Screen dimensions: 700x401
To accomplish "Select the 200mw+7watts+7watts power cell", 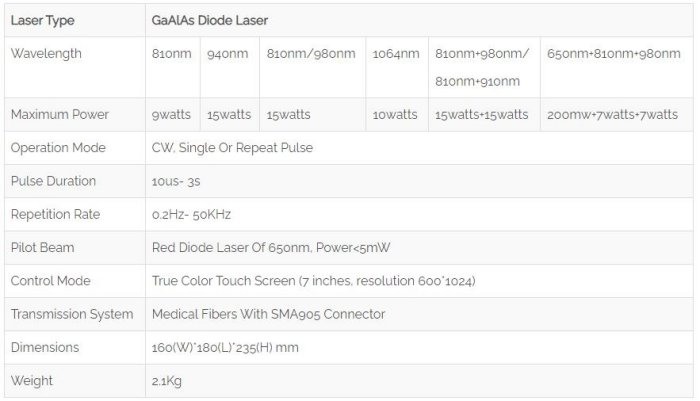I will click(x=613, y=115).
